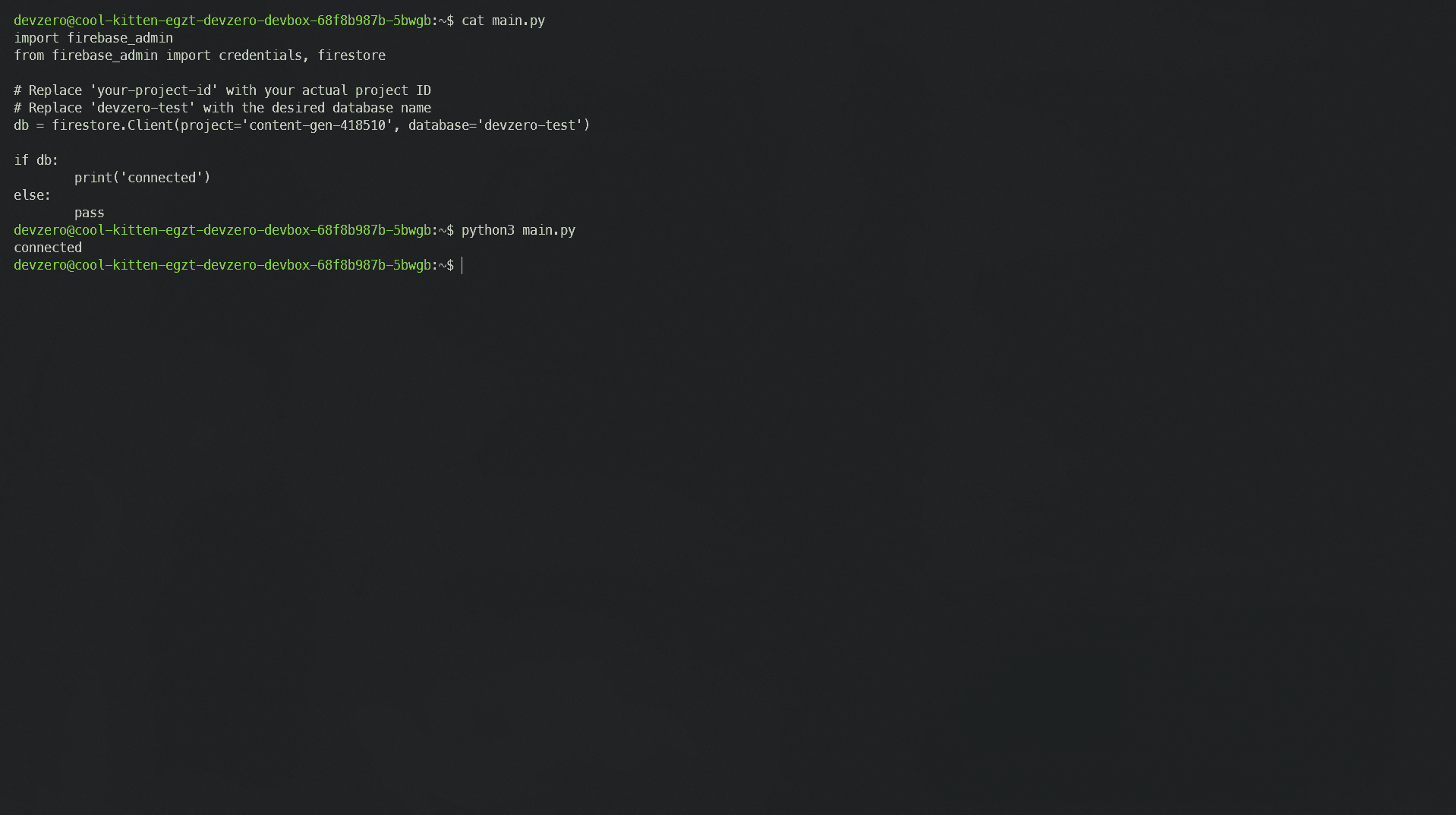Click the 'import firebase_admin' line

[x=93, y=38]
